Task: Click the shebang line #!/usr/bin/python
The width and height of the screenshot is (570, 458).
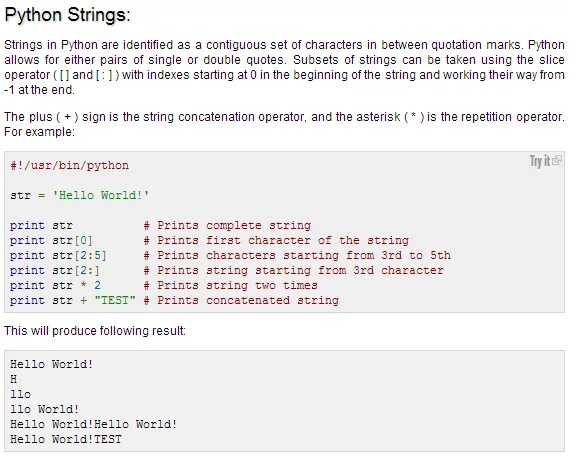Action: (x=69, y=165)
